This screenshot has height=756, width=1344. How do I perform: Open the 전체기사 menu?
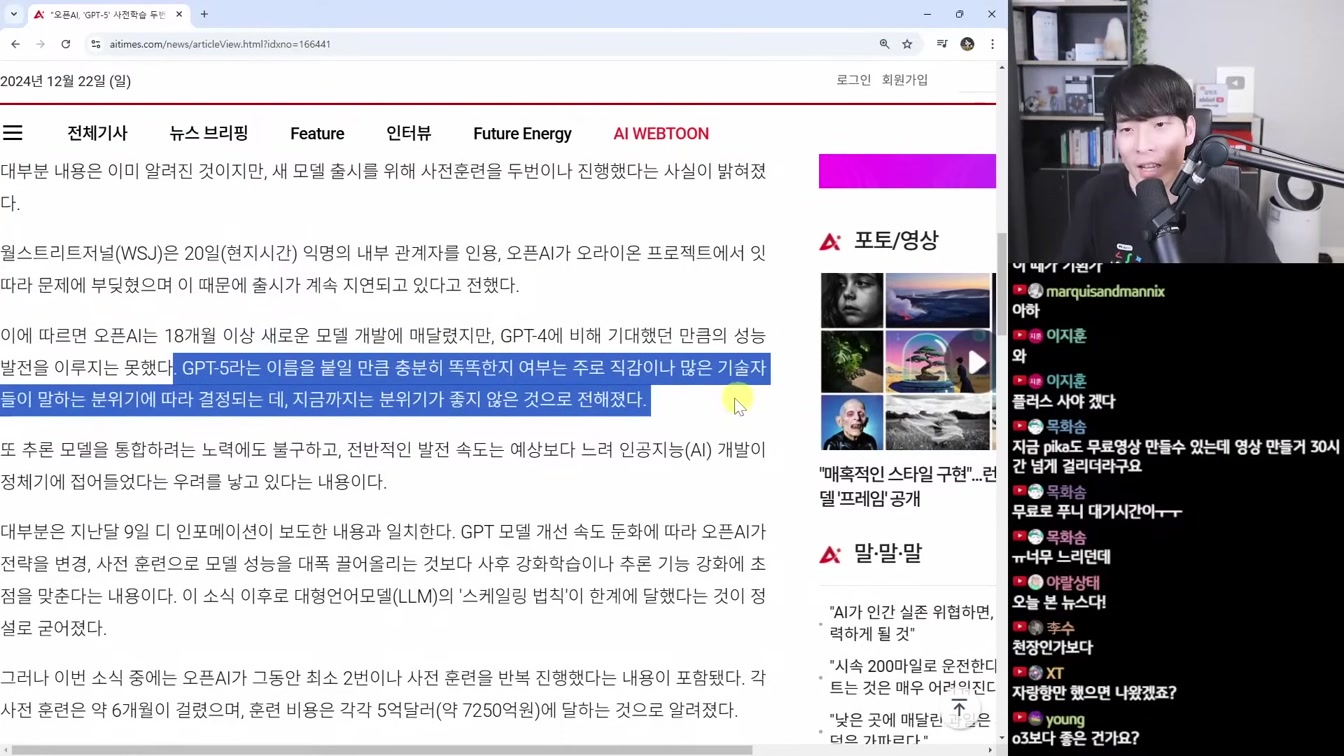tap(97, 133)
